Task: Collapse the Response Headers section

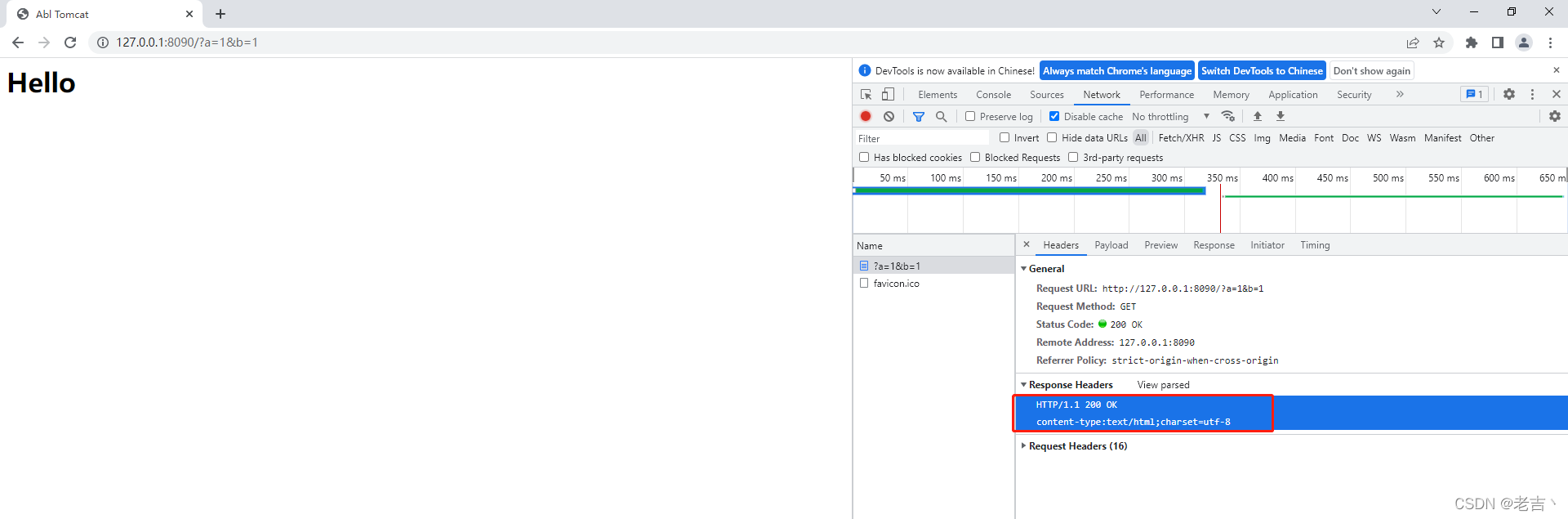Action: pyautogui.click(x=1024, y=385)
